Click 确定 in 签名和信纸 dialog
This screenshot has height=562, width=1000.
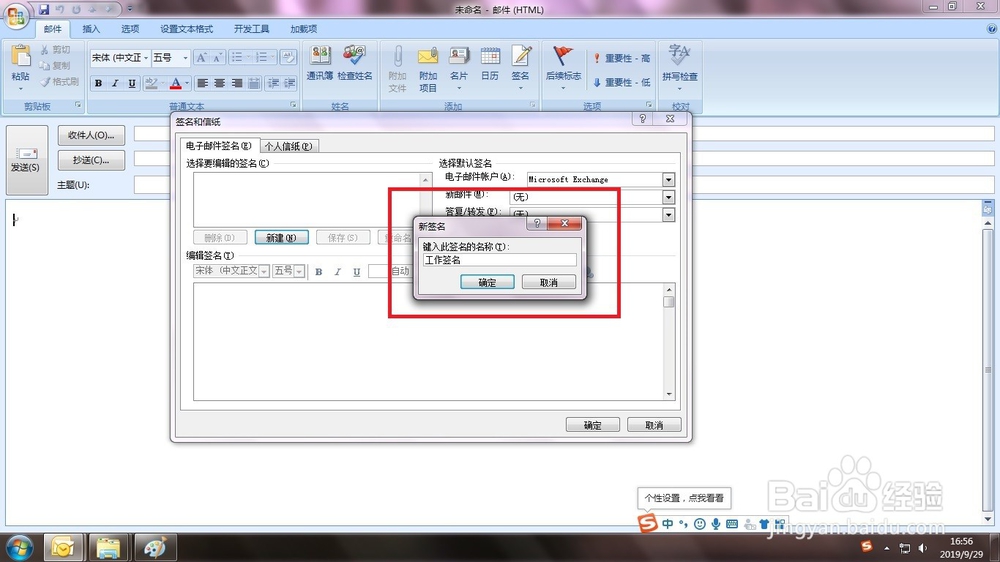(x=592, y=425)
